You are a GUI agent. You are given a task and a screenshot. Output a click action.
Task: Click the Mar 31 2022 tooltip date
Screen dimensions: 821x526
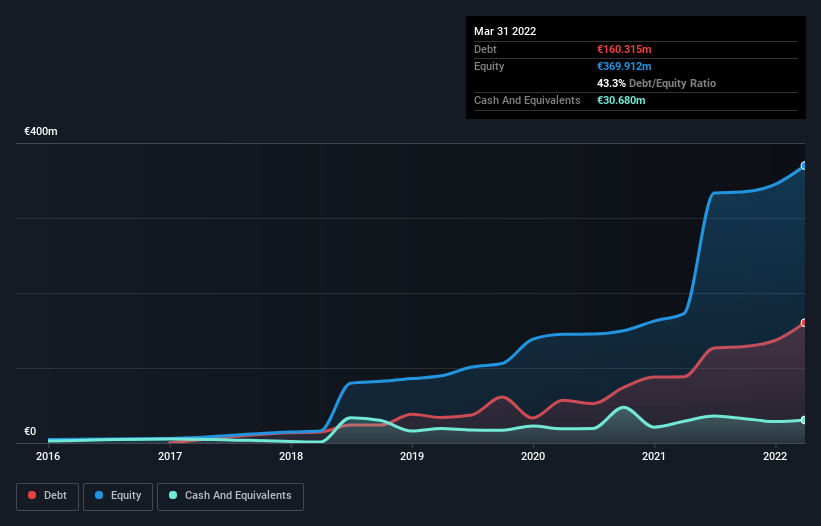505,31
